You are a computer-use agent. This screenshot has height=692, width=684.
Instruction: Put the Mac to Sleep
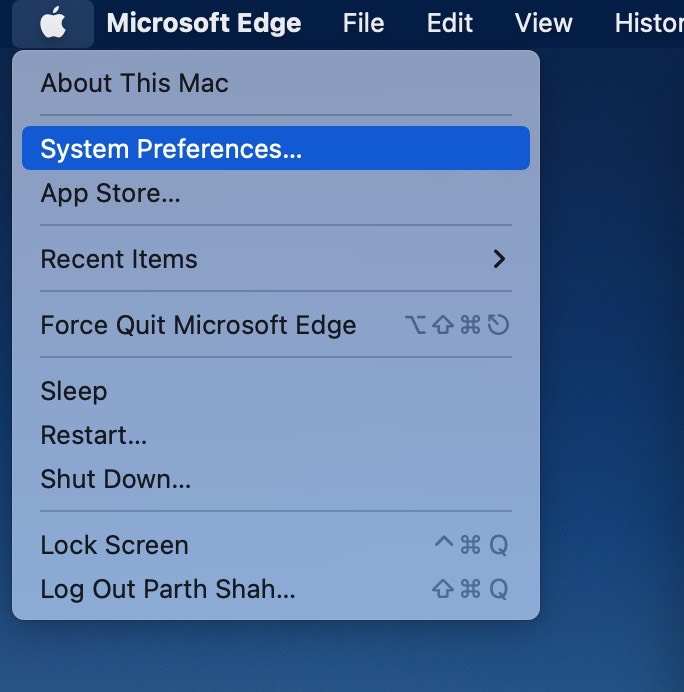point(276,391)
